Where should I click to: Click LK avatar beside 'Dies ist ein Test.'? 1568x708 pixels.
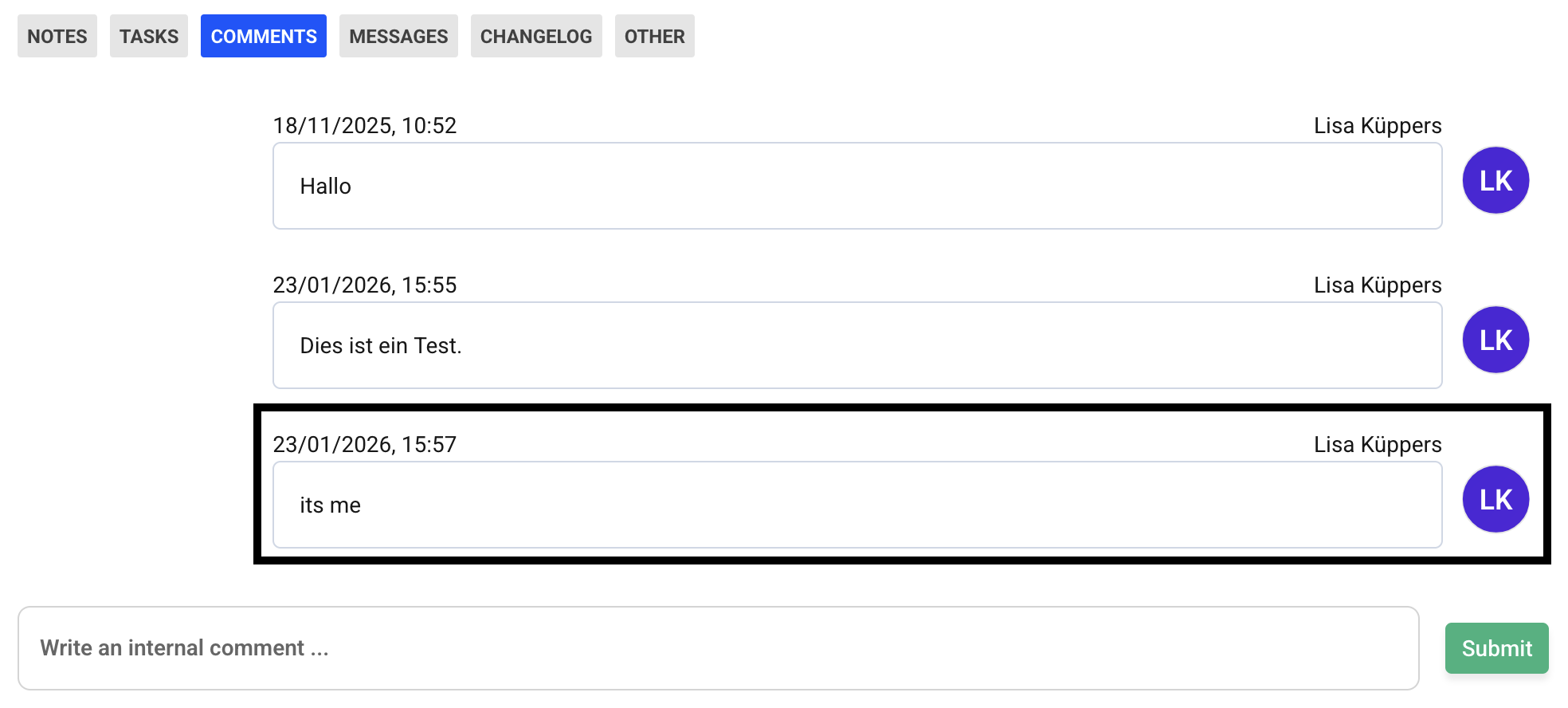(x=1495, y=340)
